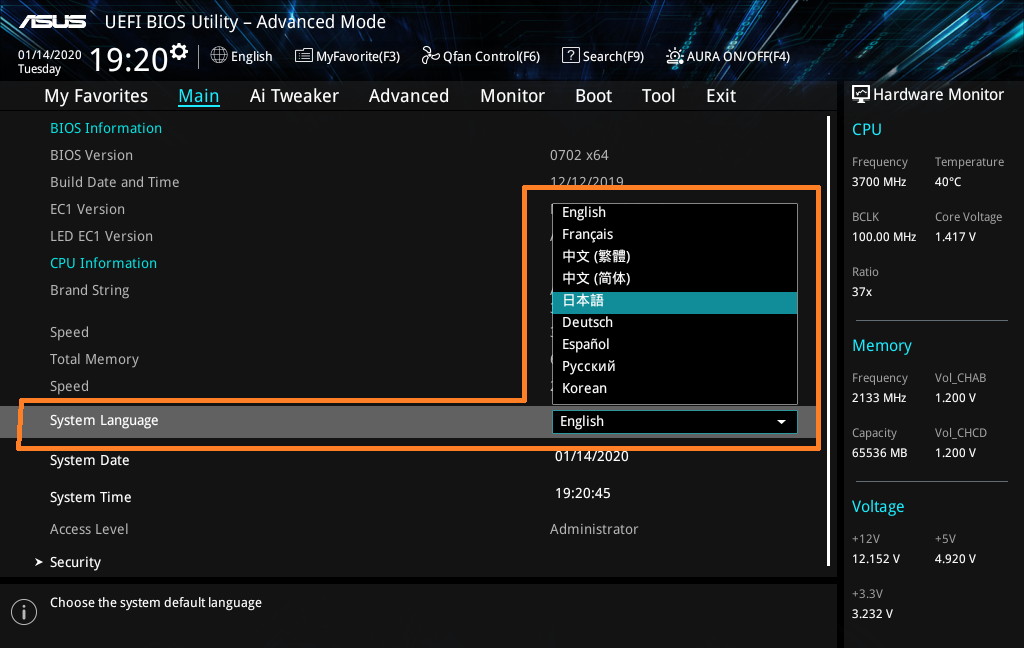1024x648 pixels.
Task: Switch to the Monitor tab
Action: click(512, 96)
